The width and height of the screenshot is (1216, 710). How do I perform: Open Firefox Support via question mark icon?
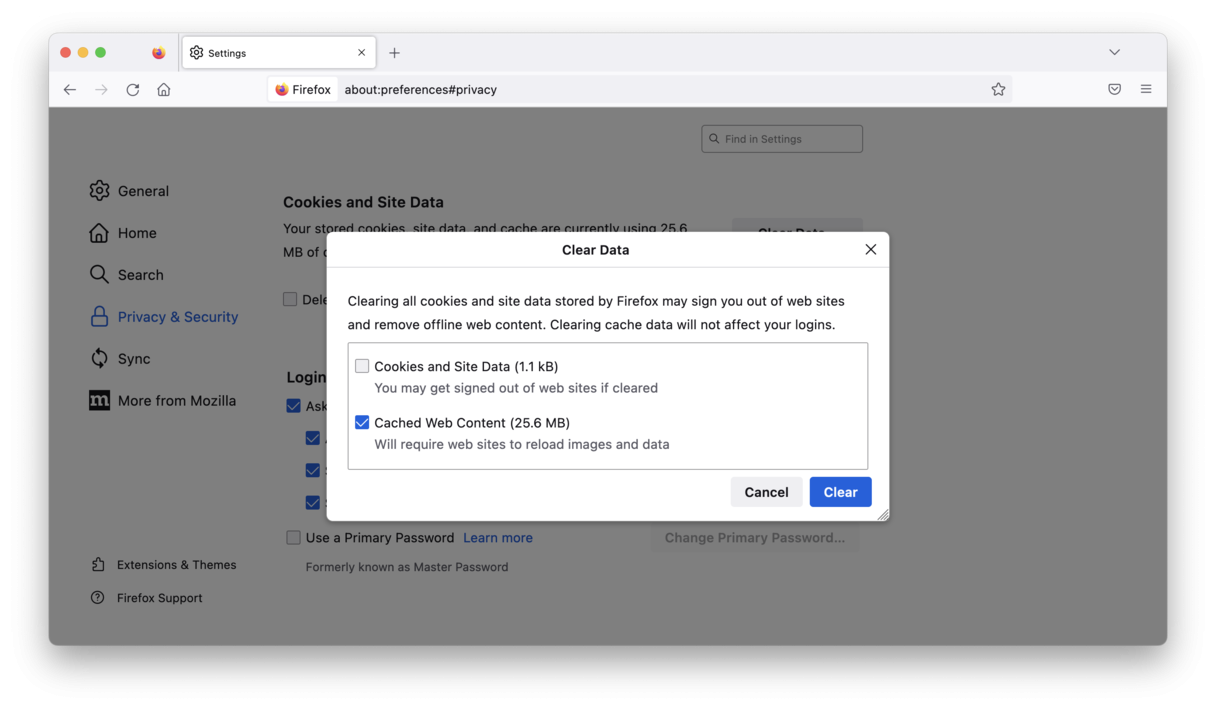pos(96,597)
